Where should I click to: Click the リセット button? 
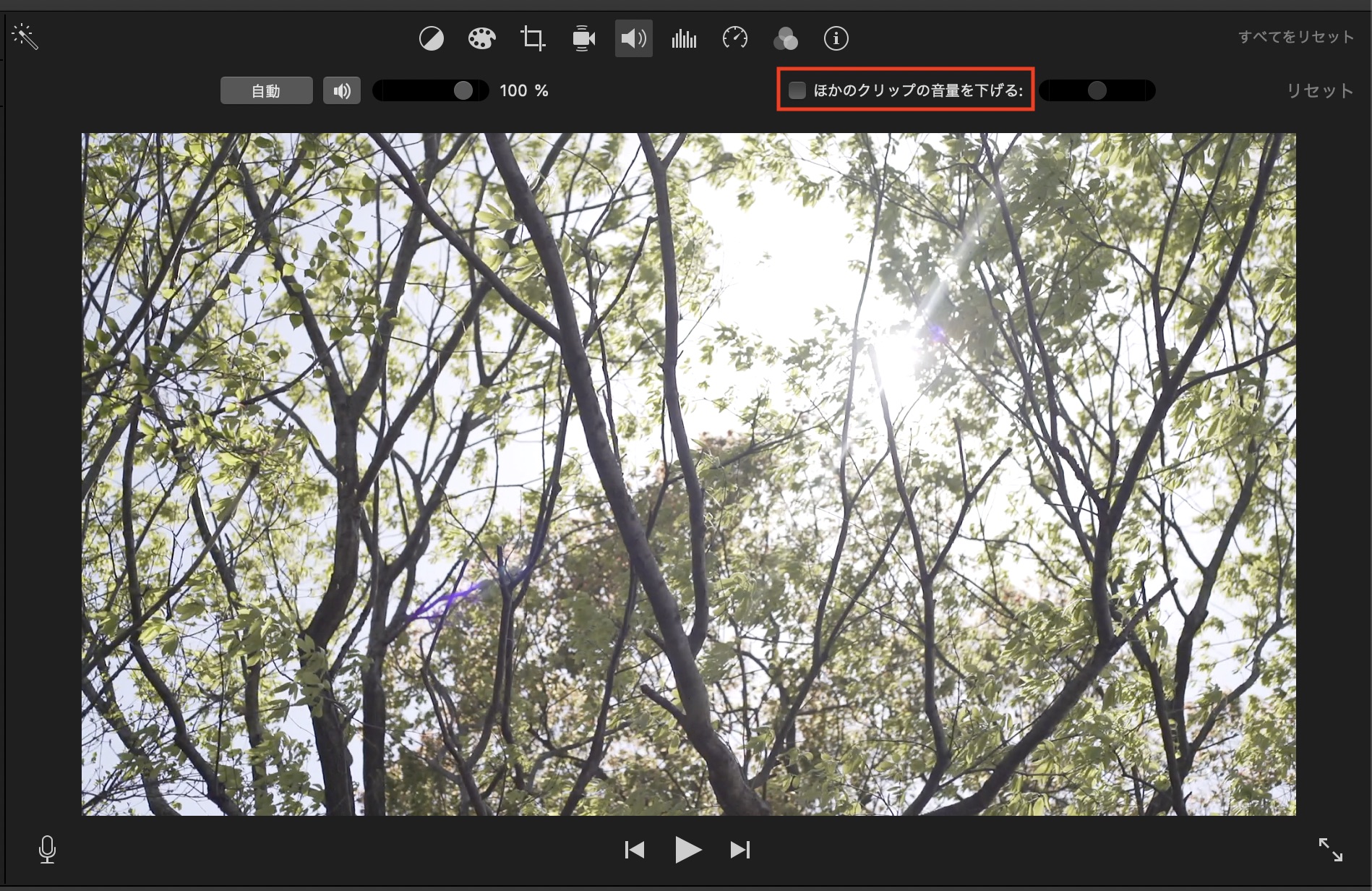point(1320,90)
